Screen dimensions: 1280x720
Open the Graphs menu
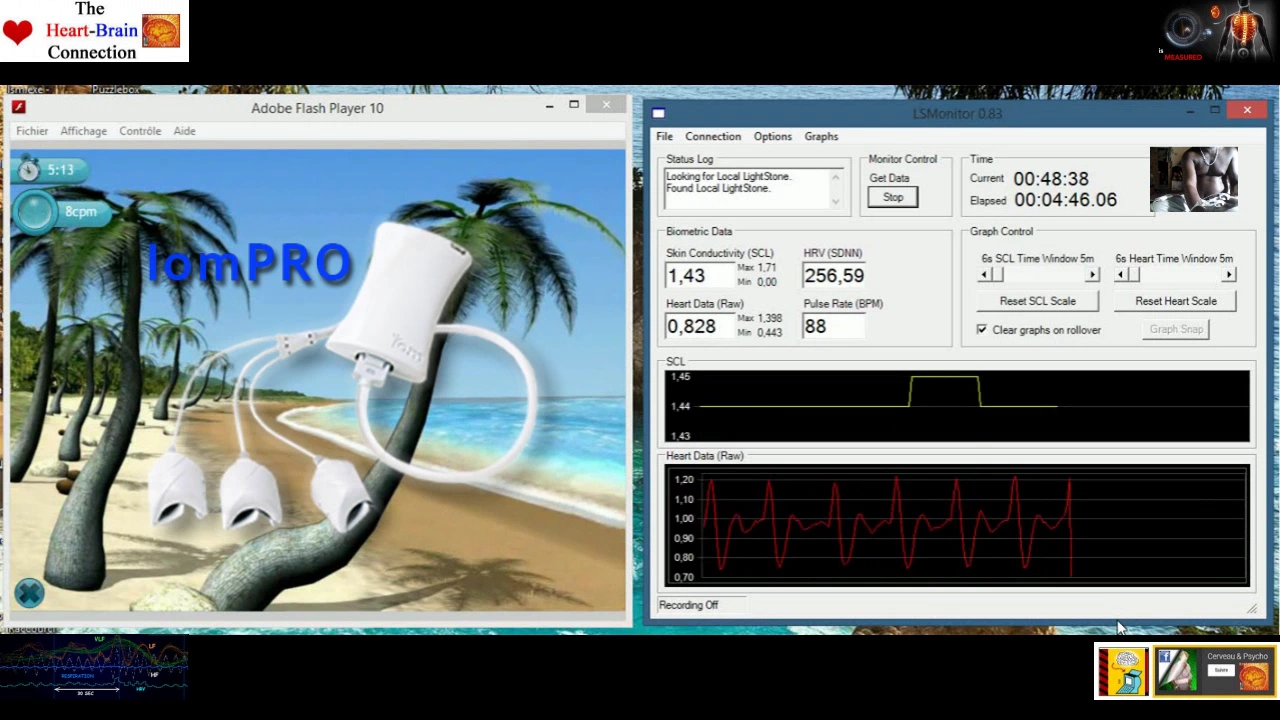(x=821, y=137)
